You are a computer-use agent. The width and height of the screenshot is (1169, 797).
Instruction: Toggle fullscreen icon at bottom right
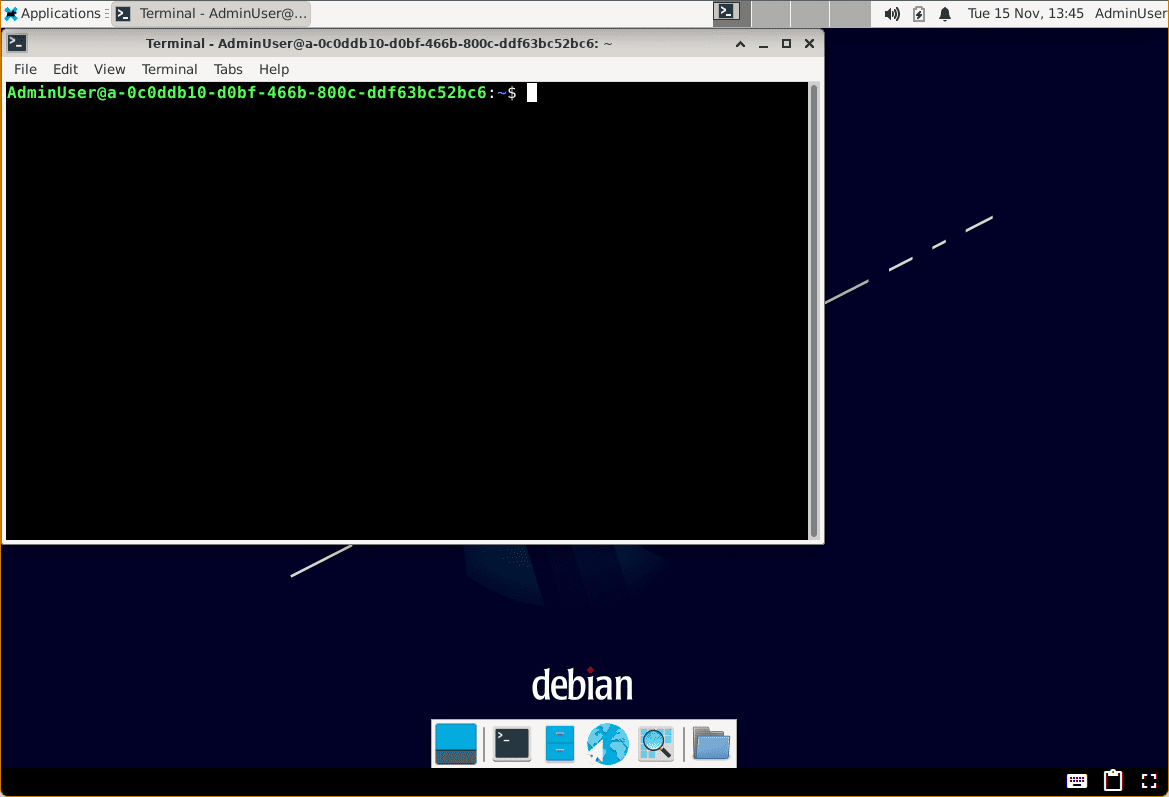(x=1149, y=781)
